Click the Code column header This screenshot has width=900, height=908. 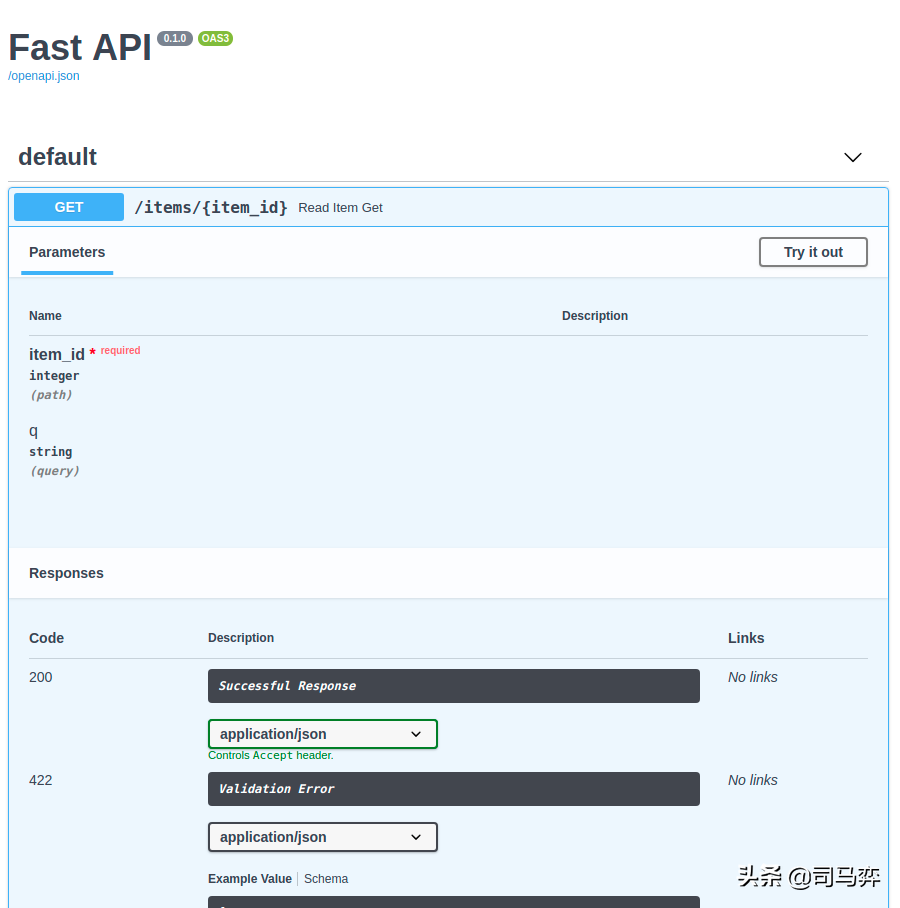[x=46, y=638]
